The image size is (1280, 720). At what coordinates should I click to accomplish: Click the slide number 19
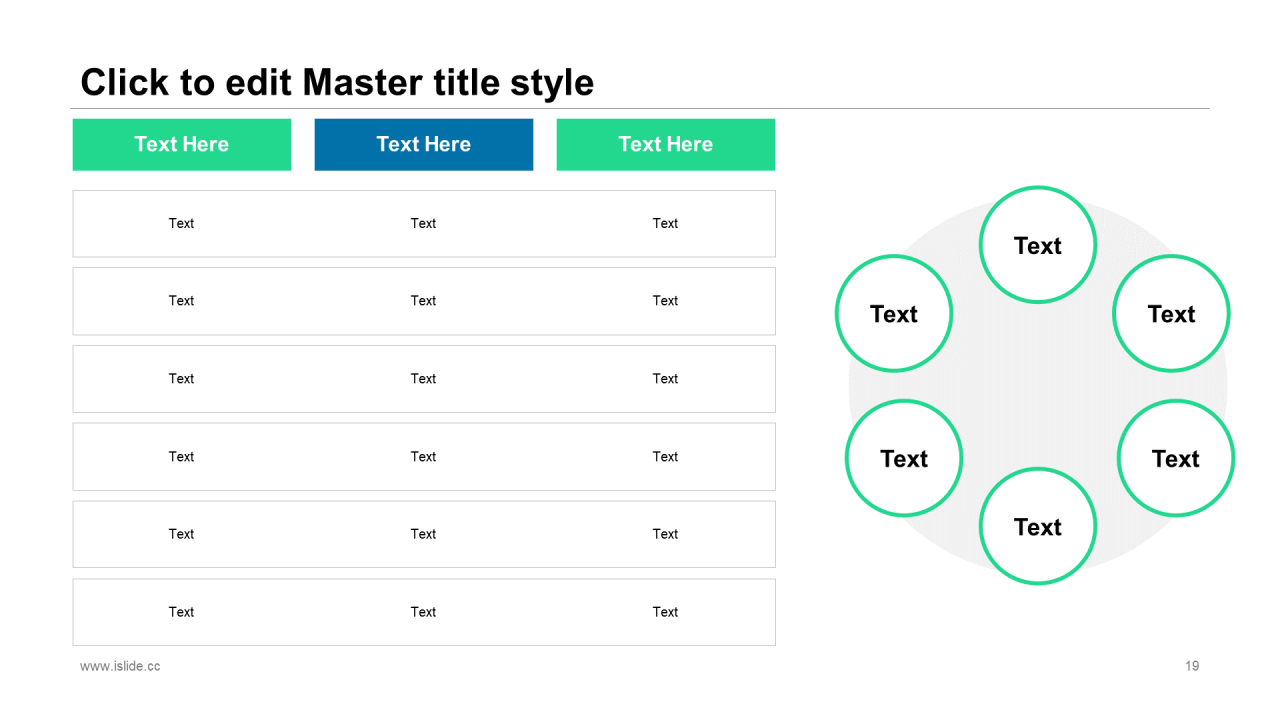(x=1192, y=666)
